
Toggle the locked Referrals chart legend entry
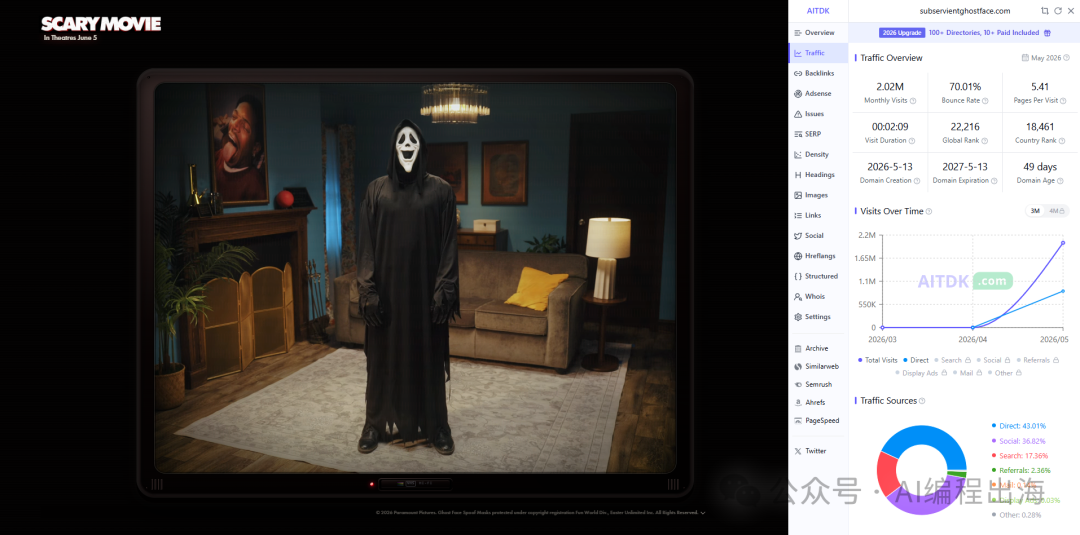coord(1039,360)
